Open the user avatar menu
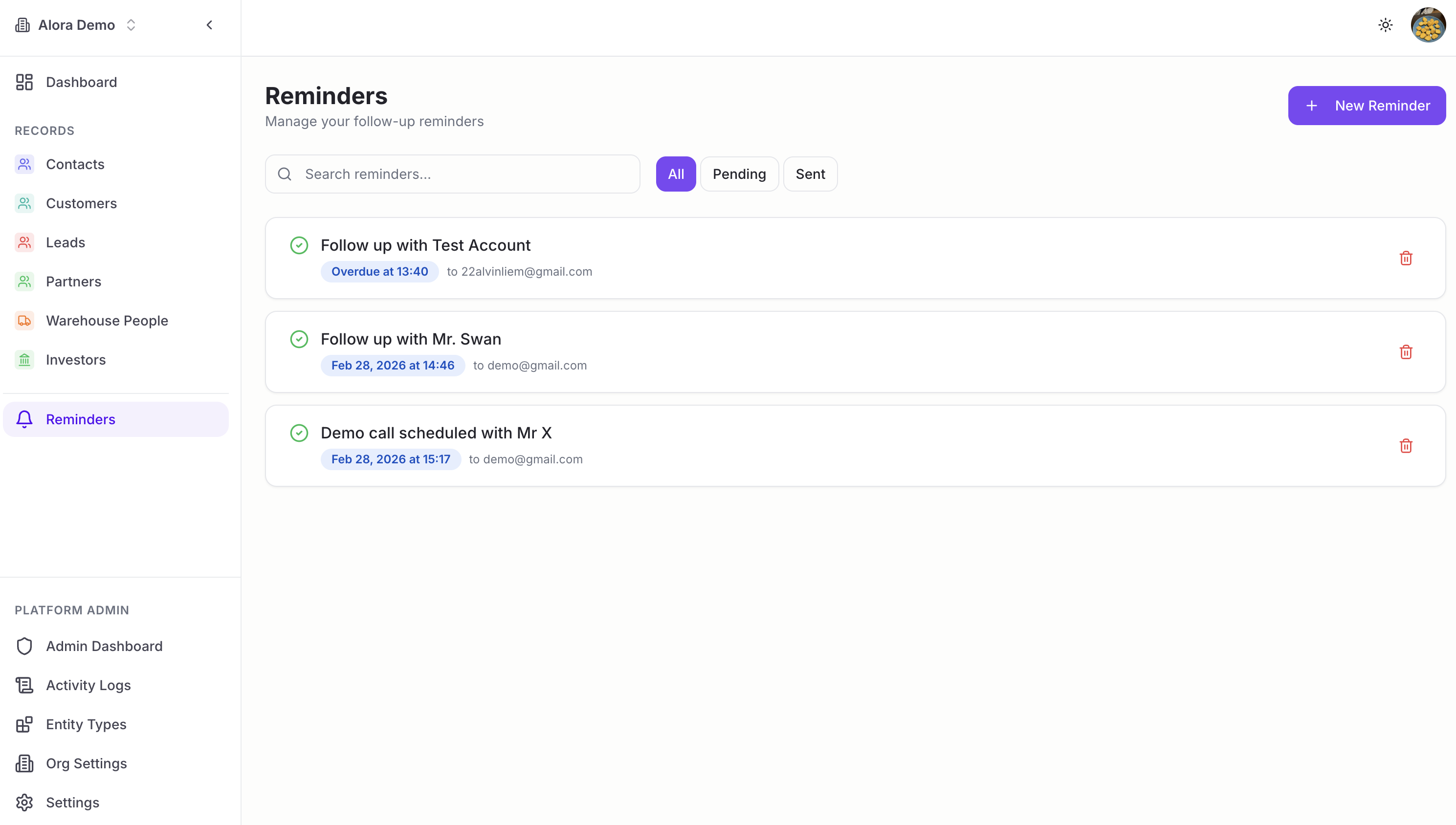This screenshot has height=825, width=1456. coord(1428,25)
